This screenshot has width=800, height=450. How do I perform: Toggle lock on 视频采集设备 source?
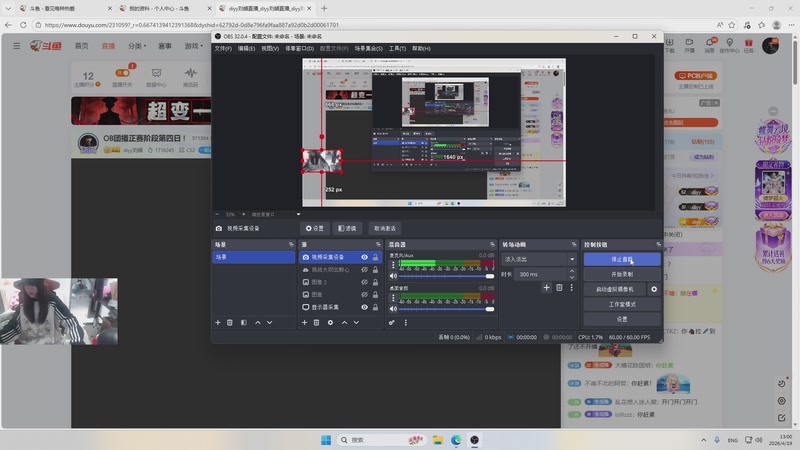376,257
